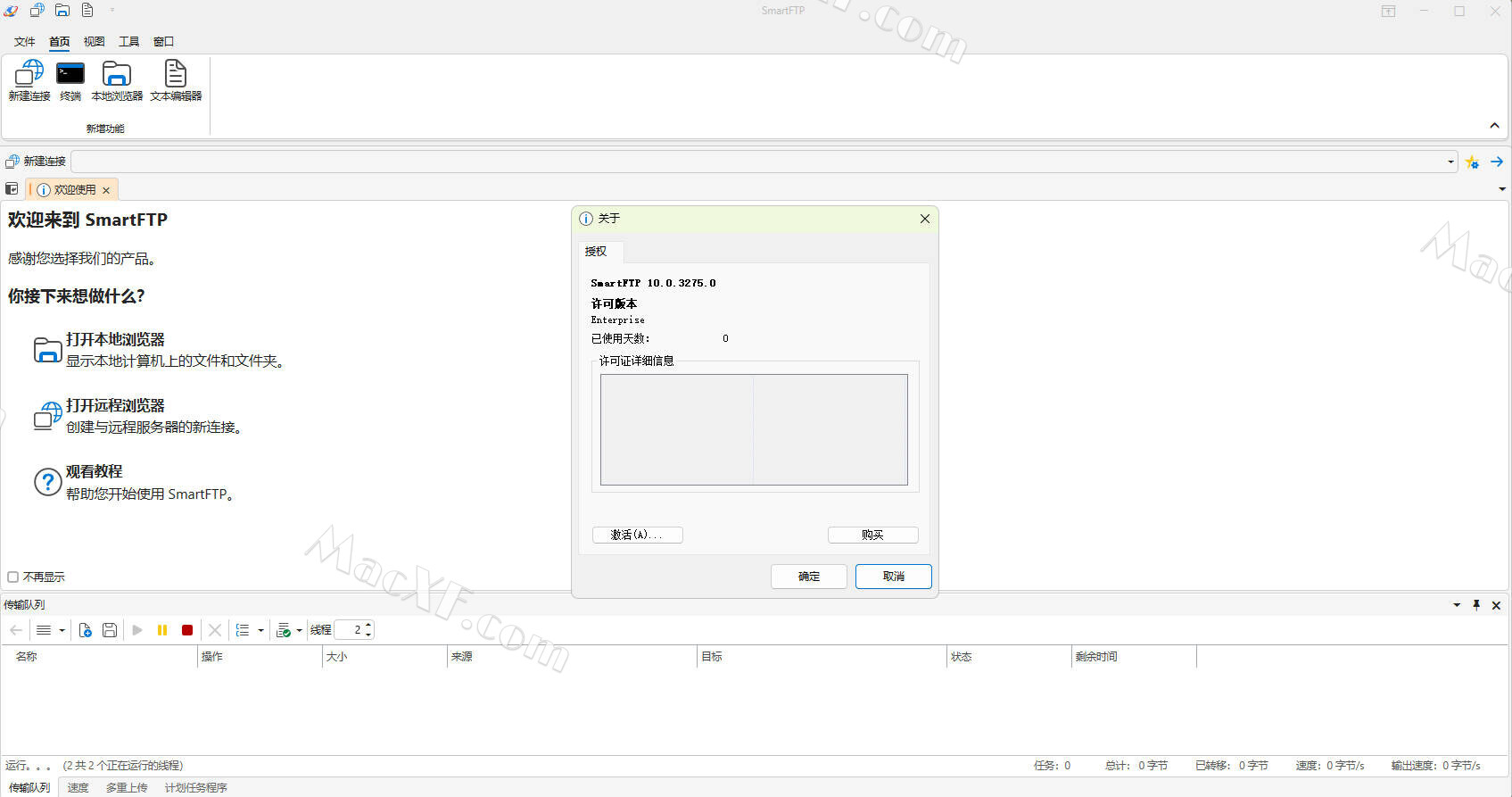Image resolution: width=1512 pixels, height=797 pixels.
Task: Click the blue Go arrow icon
Action: pyautogui.click(x=1497, y=162)
